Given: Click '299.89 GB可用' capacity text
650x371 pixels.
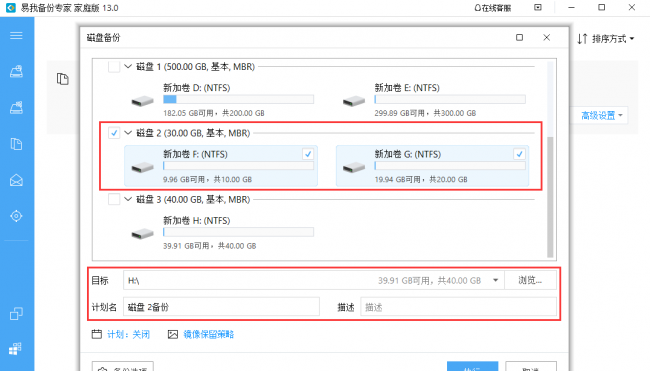Looking at the screenshot, I should pyautogui.click(x=400, y=113).
